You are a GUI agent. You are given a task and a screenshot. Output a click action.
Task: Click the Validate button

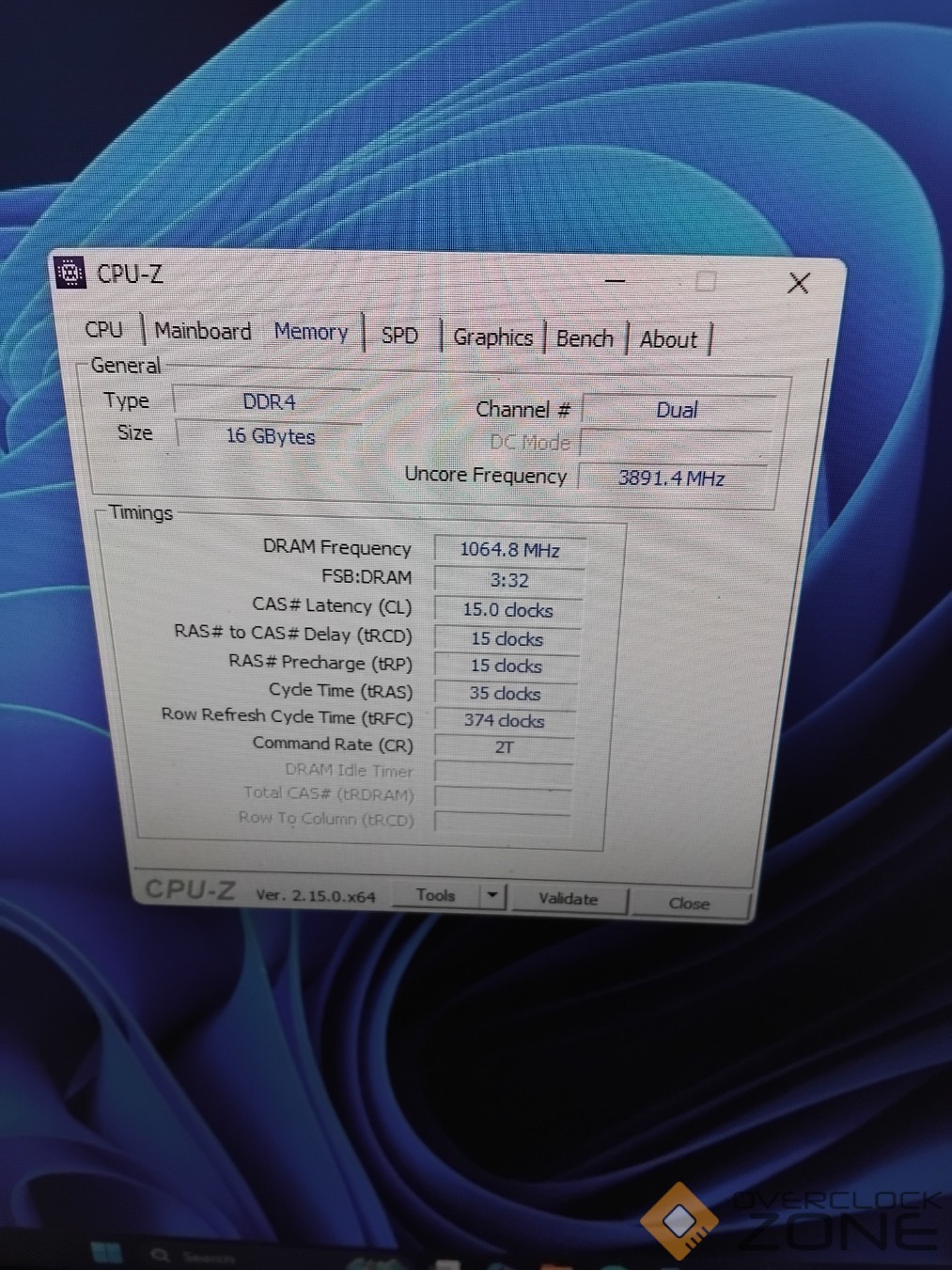pyautogui.click(x=569, y=899)
